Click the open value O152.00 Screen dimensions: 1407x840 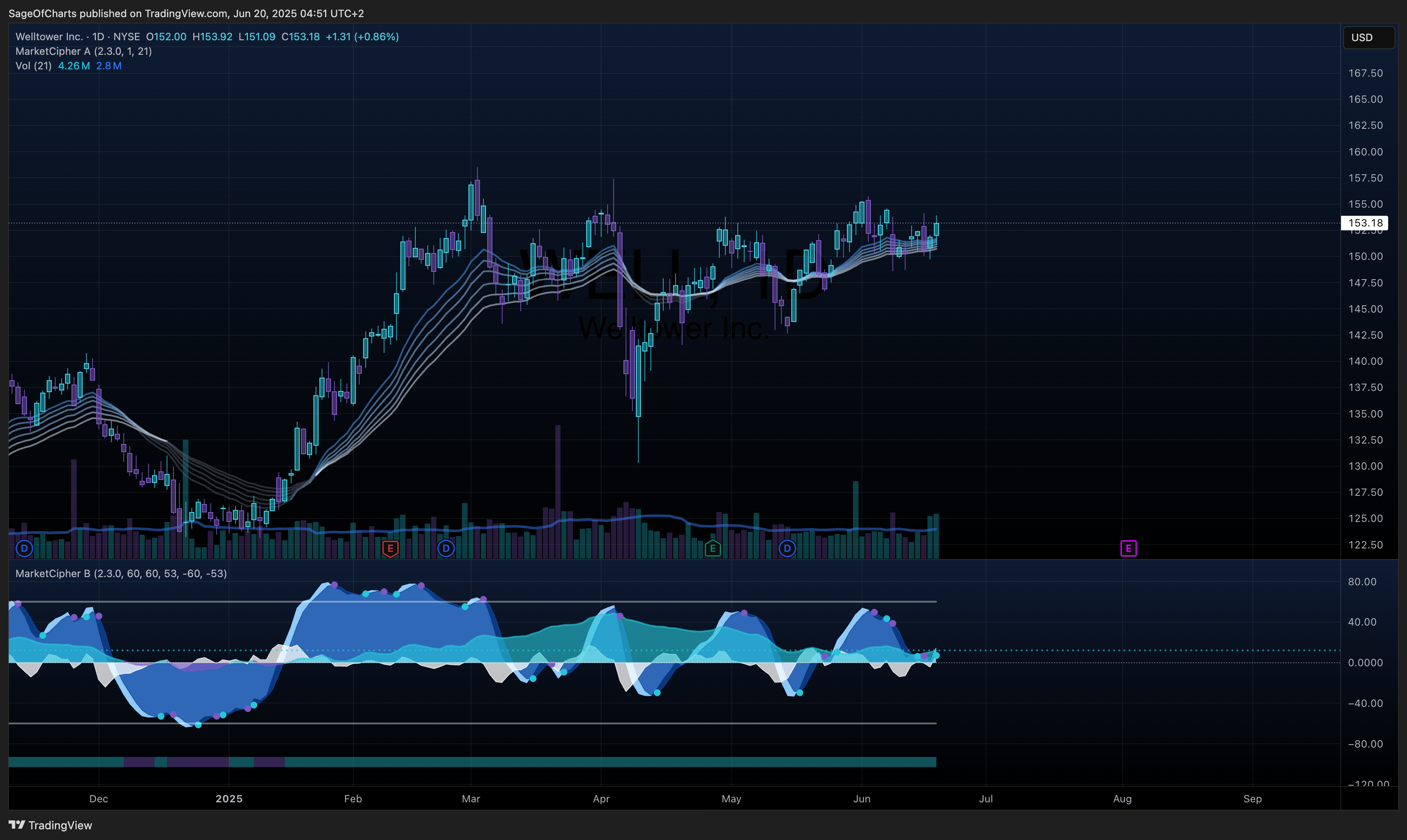167,37
